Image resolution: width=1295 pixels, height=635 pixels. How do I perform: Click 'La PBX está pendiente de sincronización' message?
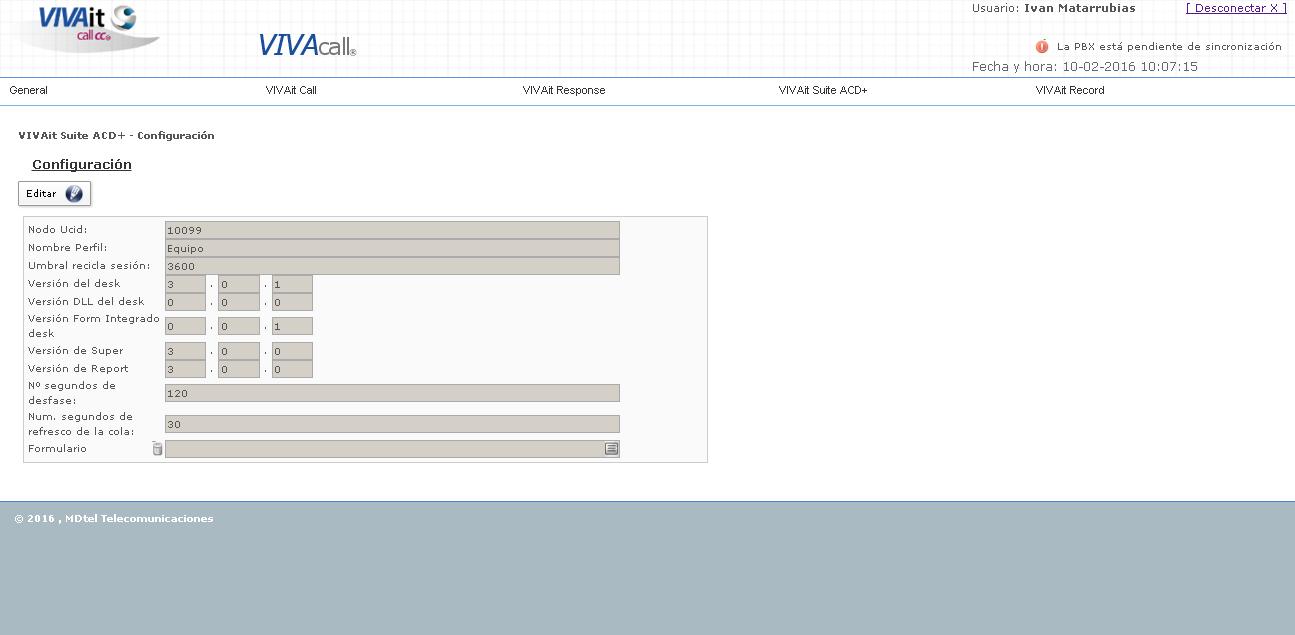[1169, 46]
